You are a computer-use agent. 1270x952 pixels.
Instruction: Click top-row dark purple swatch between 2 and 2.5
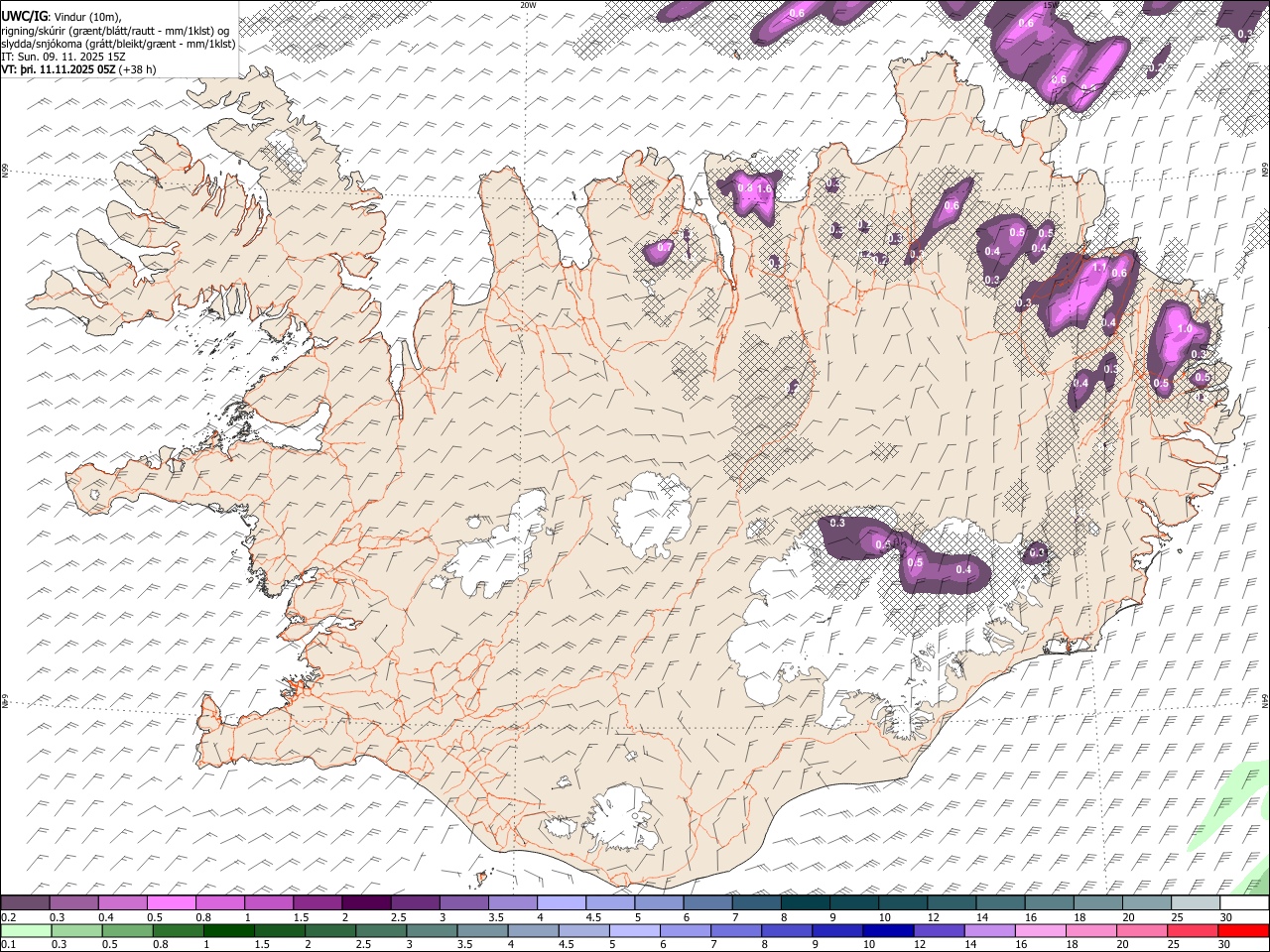pyautogui.click(x=366, y=902)
